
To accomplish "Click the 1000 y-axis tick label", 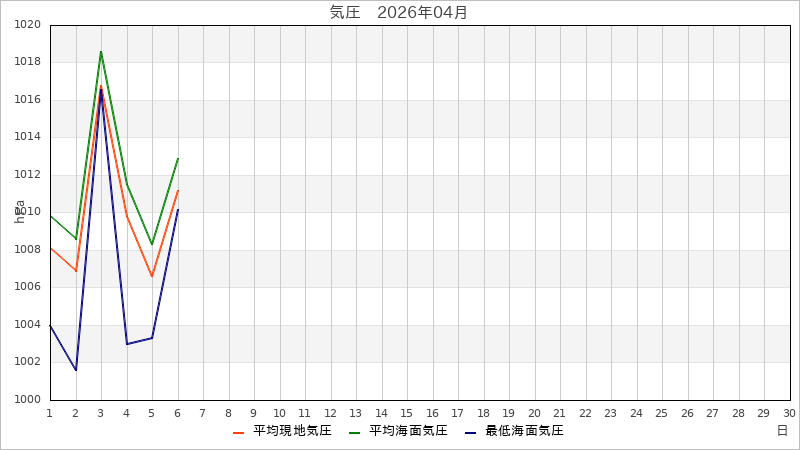I will [x=28, y=400].
